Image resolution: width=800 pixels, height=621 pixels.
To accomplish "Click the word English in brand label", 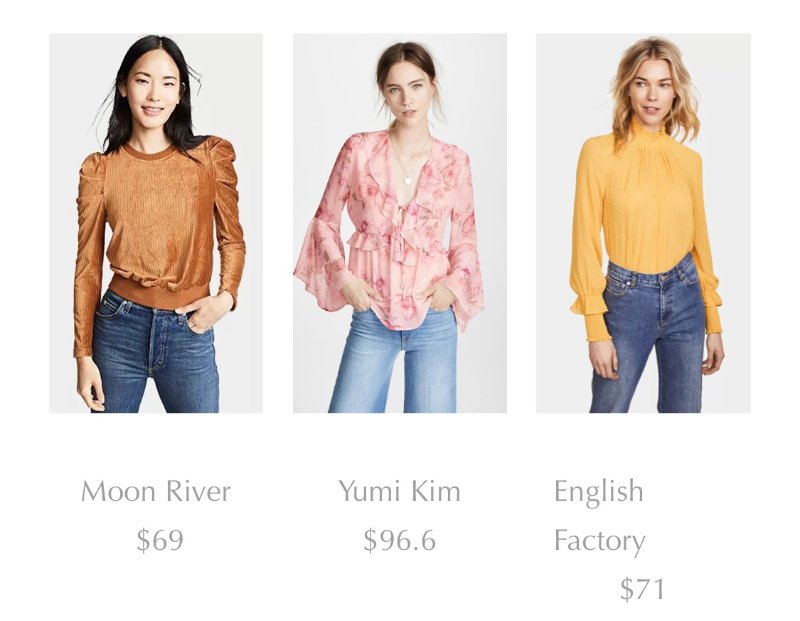I will pyautogui.click(x=598, y=492).
